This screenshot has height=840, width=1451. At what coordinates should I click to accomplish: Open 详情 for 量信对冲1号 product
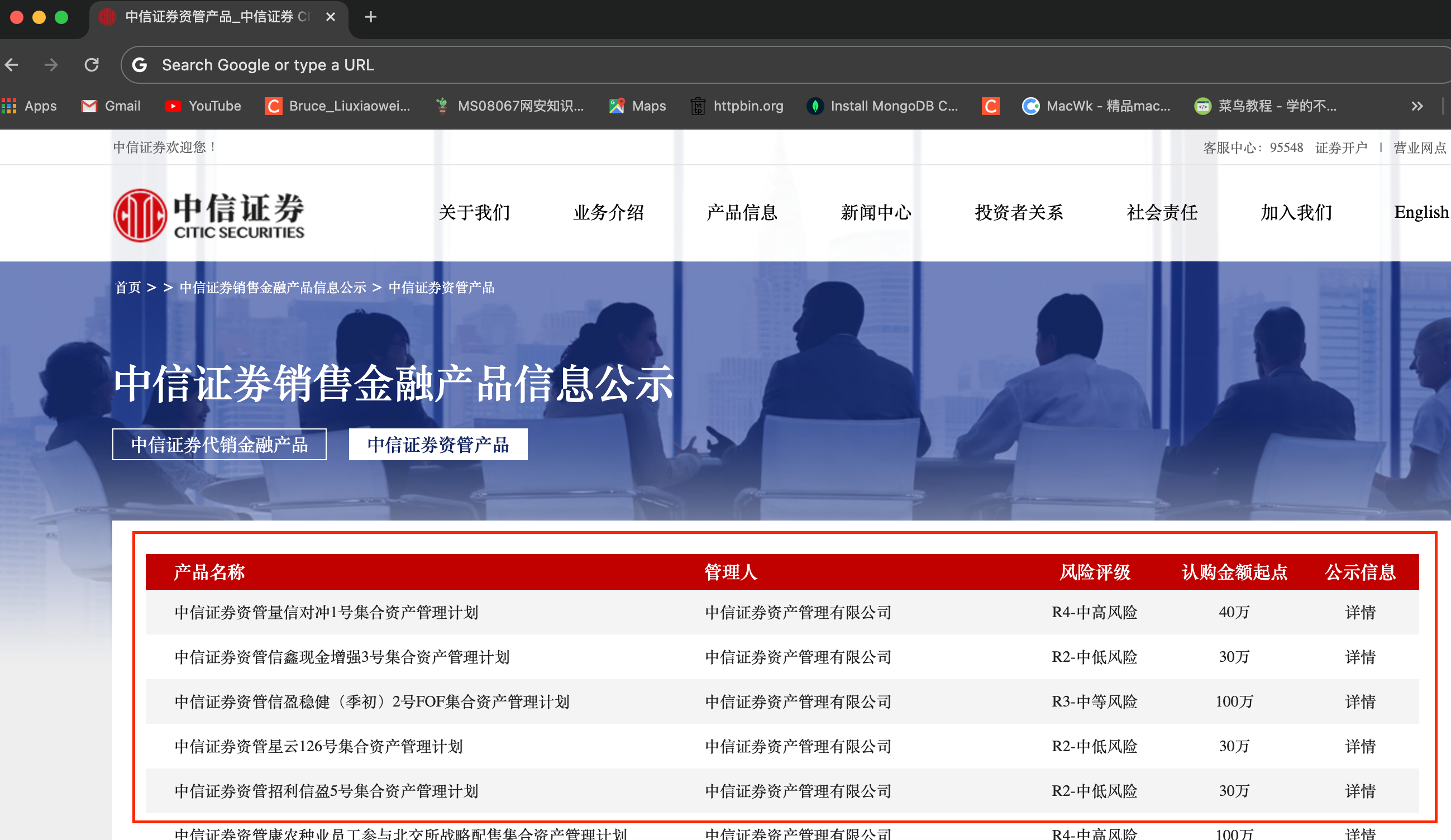(1360, 612)
